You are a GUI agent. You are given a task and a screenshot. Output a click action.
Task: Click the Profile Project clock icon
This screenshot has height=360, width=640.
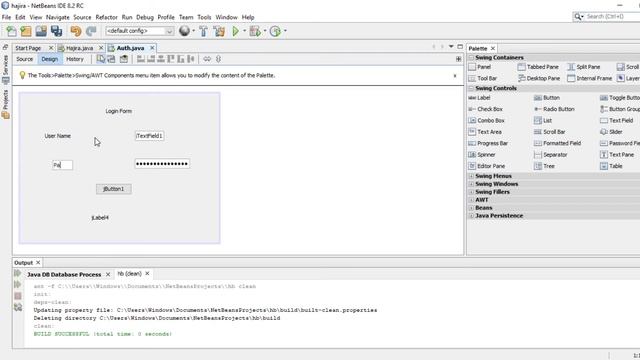click(x=276, y=31)
